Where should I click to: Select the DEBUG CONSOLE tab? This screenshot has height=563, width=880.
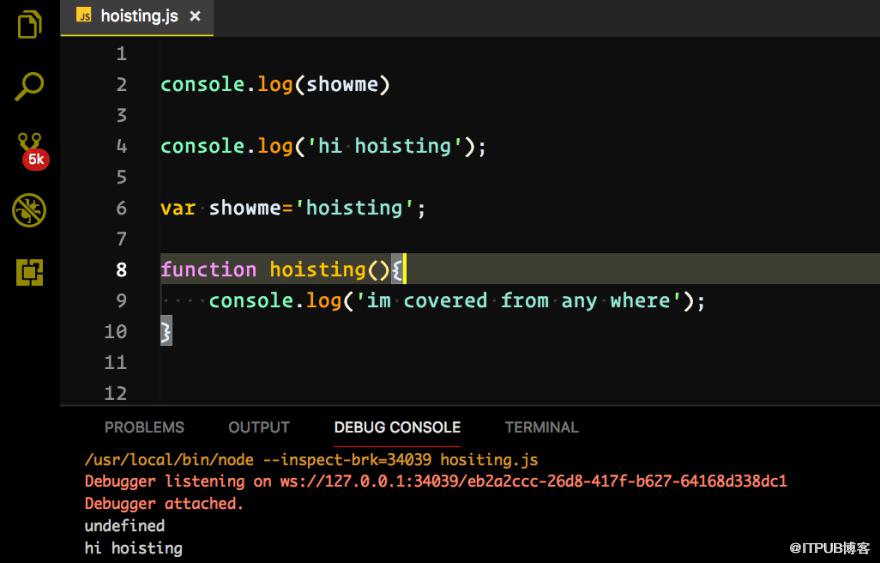(397, 427)
